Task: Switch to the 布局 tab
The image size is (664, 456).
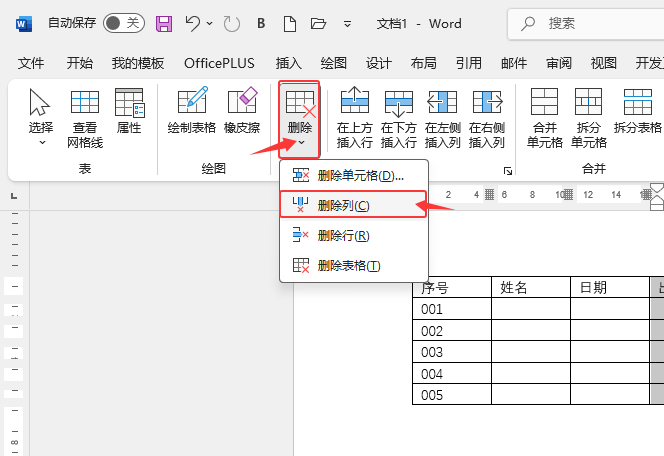Action: 423,64
